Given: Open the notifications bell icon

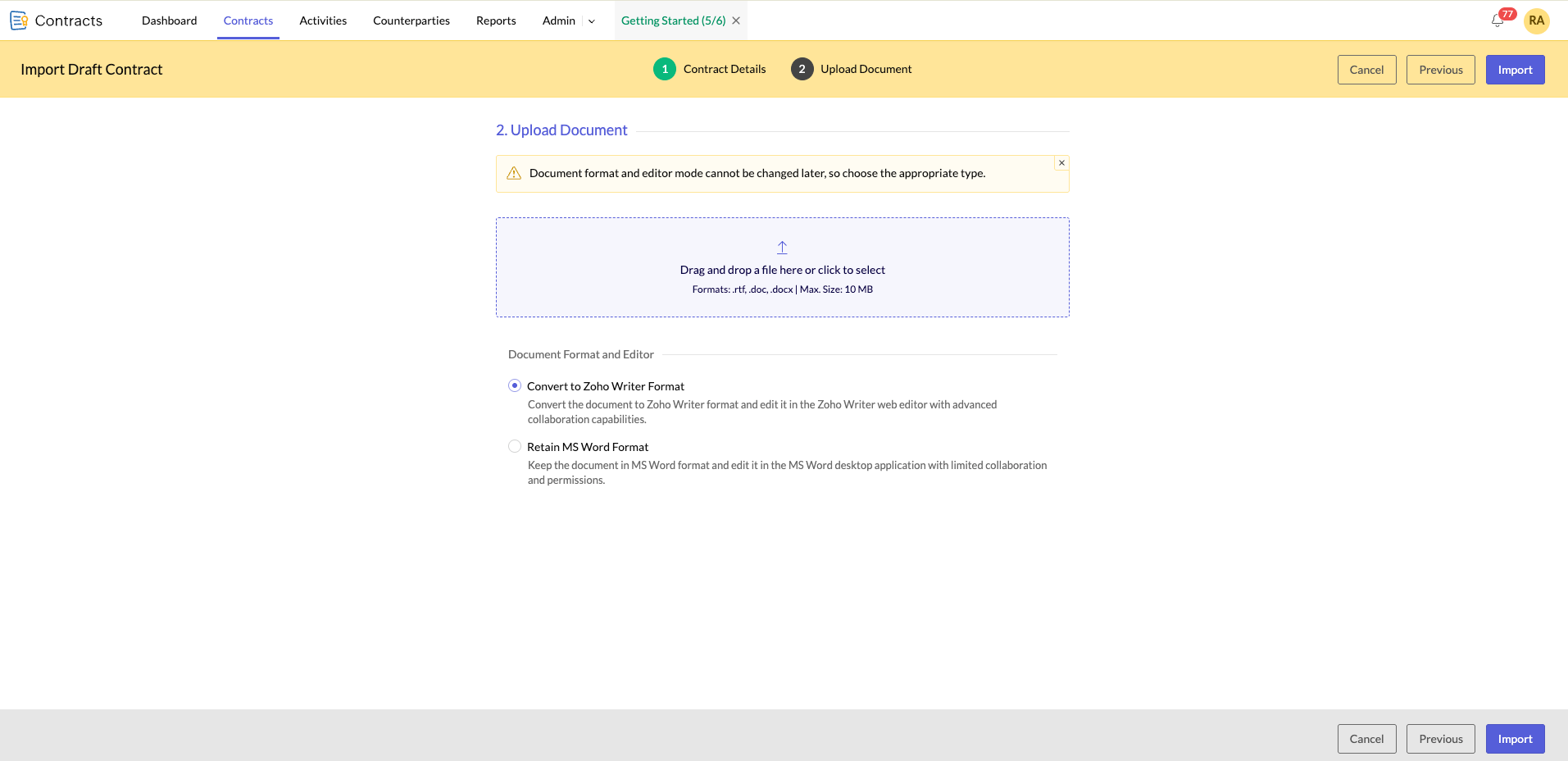Looking at the screenshot, I should pyautogui.click(x=1498, y=21).
